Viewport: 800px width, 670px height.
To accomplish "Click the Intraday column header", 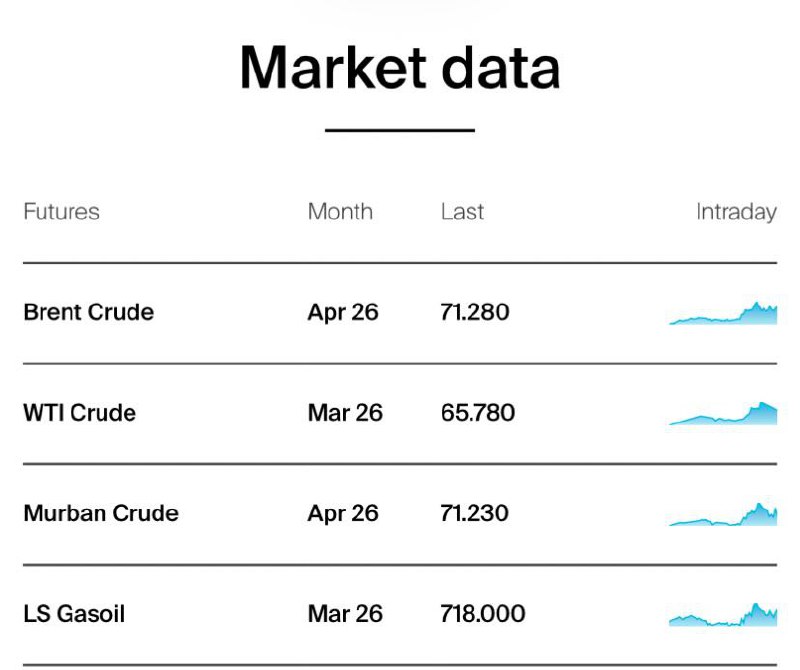I will tap(736, 212).
